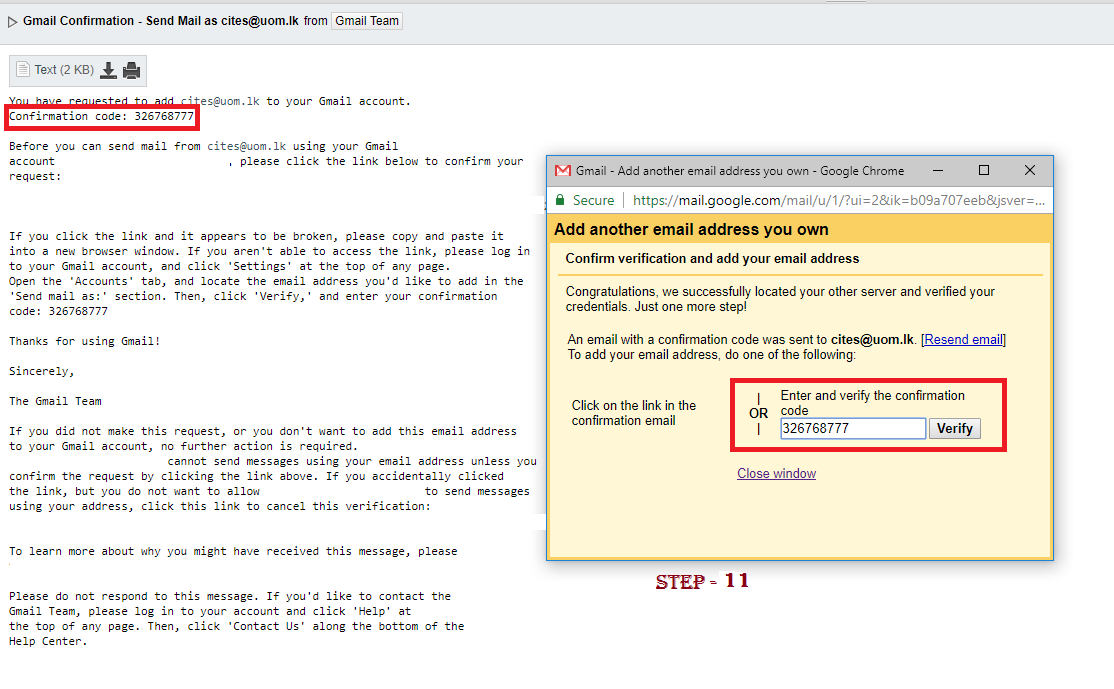This screenshot has height=689, width=1114.
Task: Click the 'Secure' label in address bar
Action: click(593, 200)
